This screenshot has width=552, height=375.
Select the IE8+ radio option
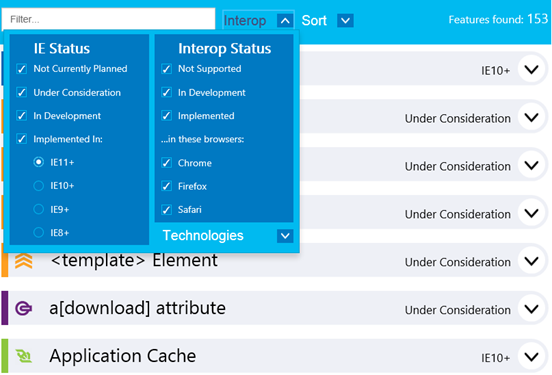tap(38, 233)
